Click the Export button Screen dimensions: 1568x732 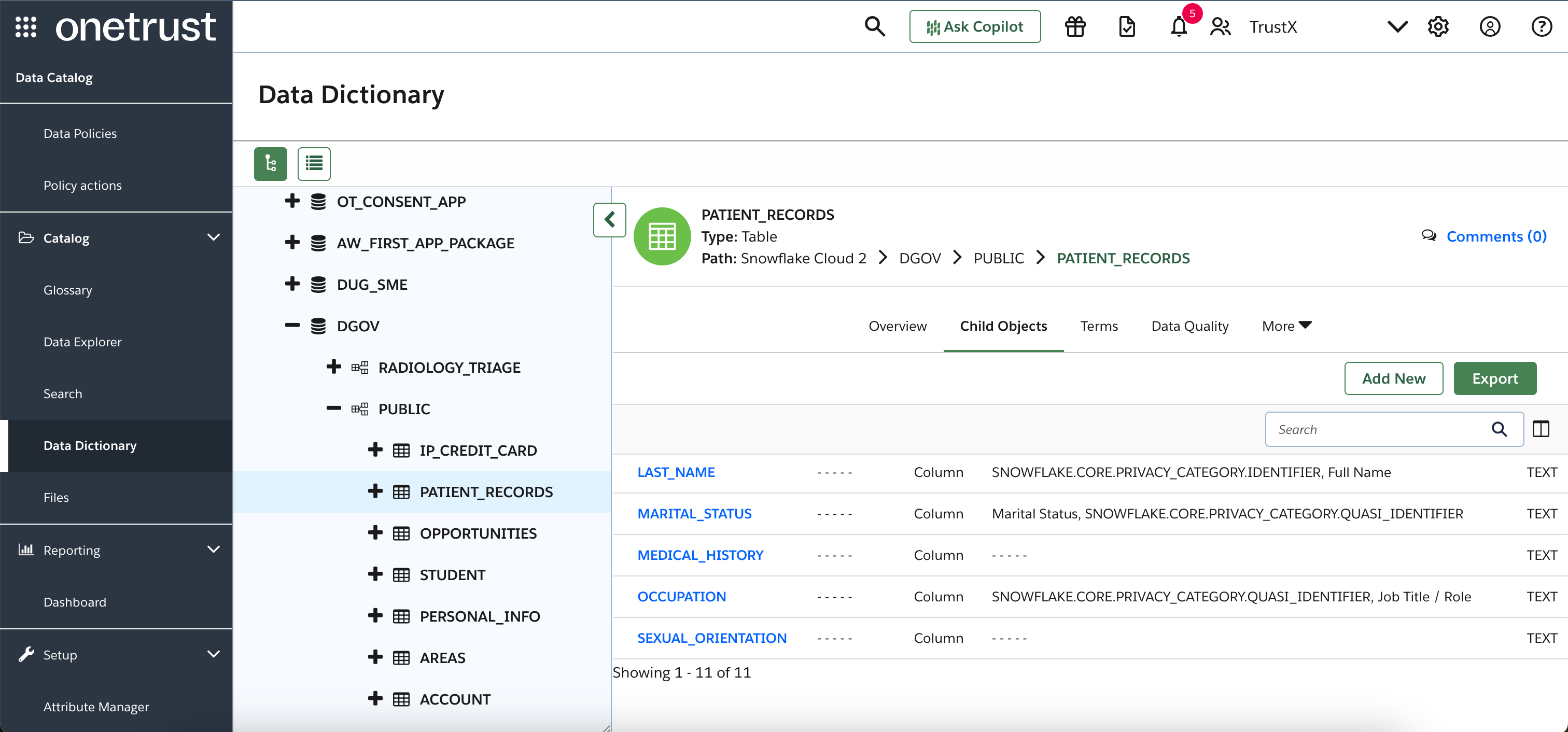[1495, 378]
